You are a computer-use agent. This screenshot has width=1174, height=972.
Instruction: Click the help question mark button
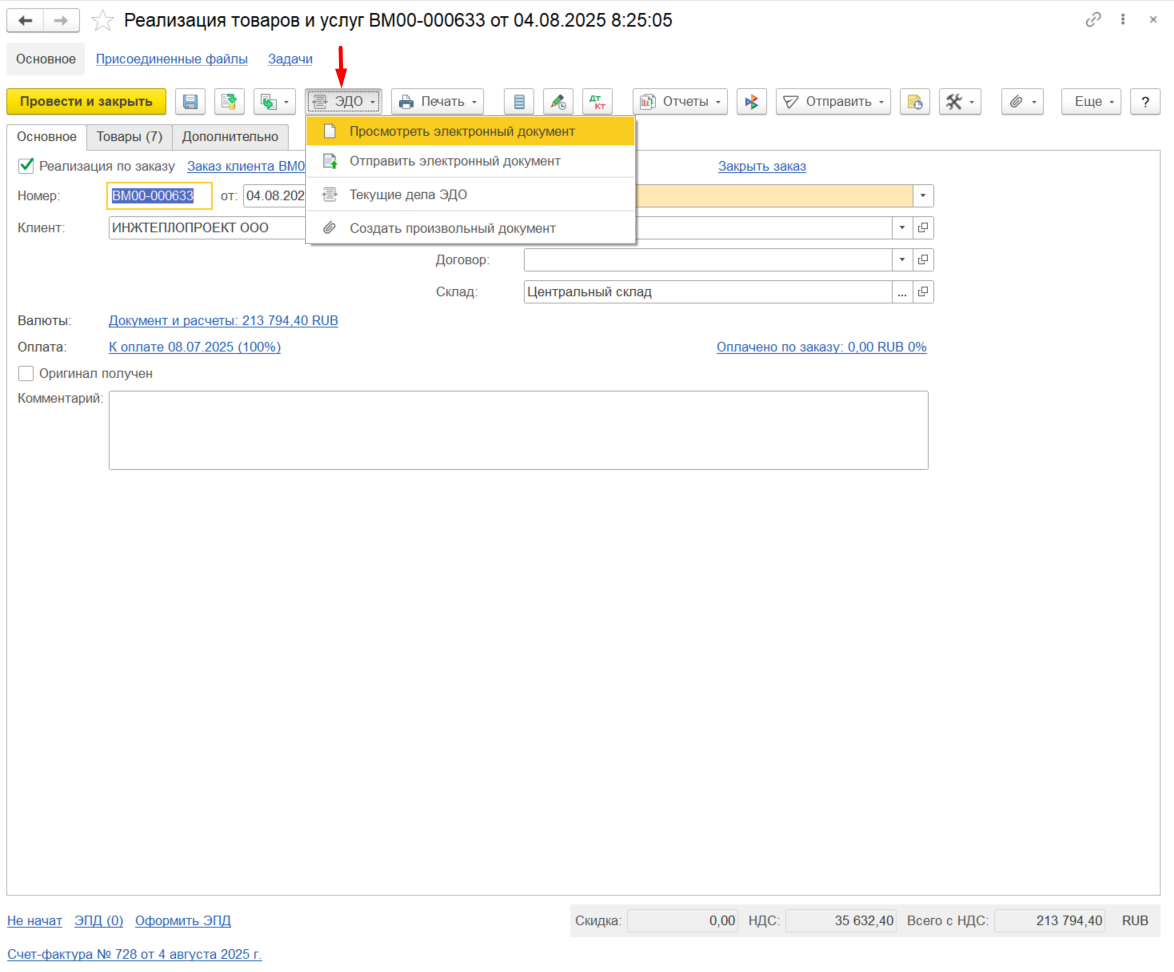pos(1145,102)
